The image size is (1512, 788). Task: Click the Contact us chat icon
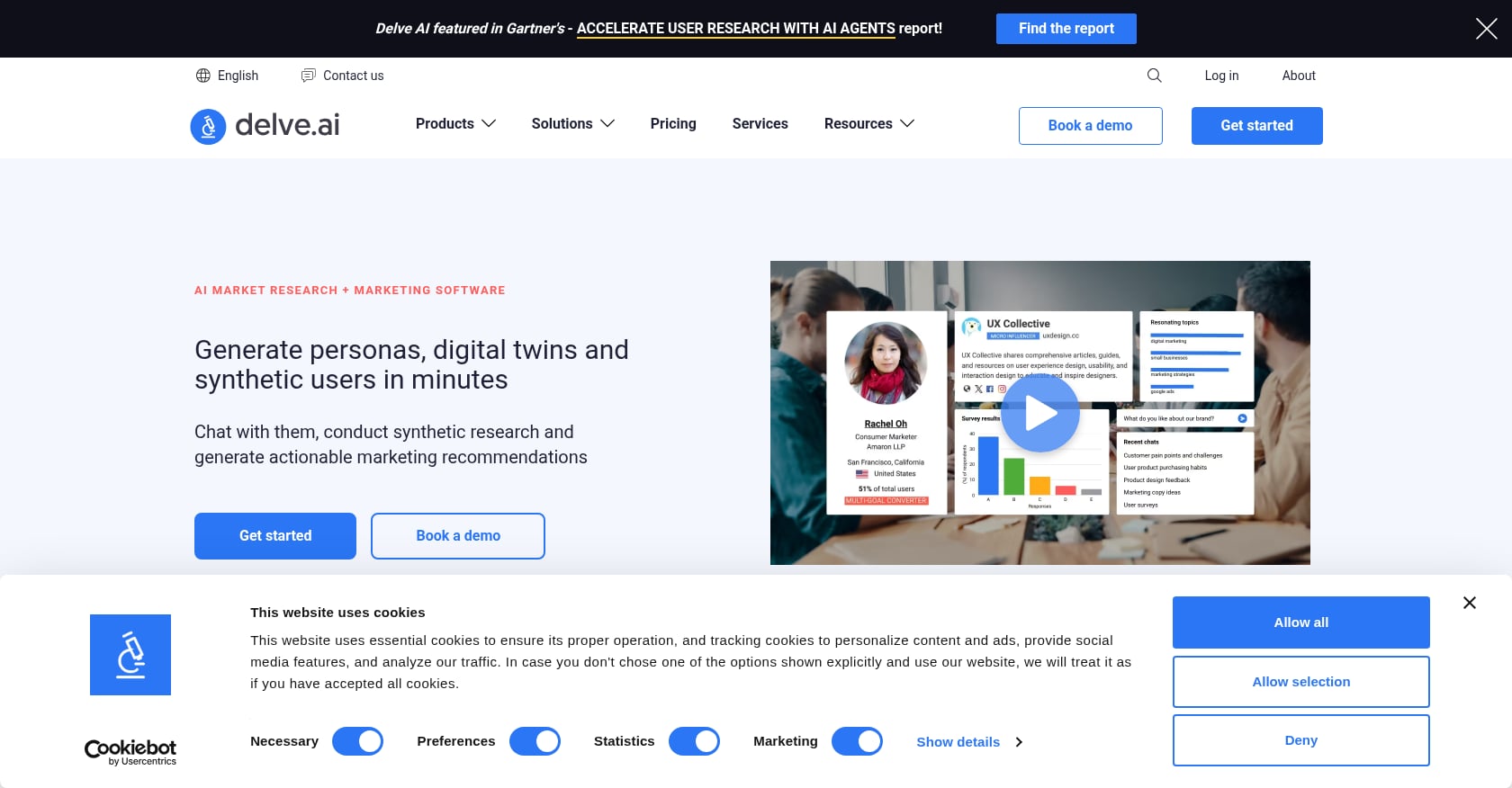pos(308,76)
